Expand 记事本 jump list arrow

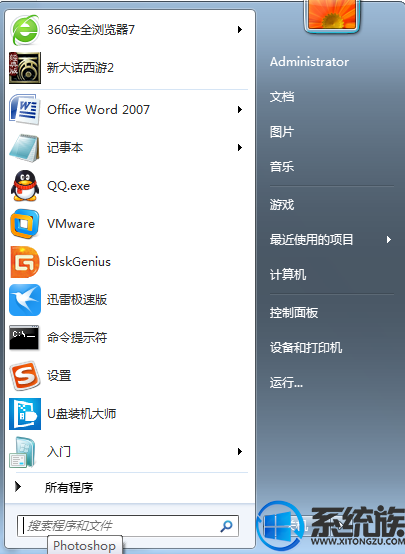(x=240, y=148)
